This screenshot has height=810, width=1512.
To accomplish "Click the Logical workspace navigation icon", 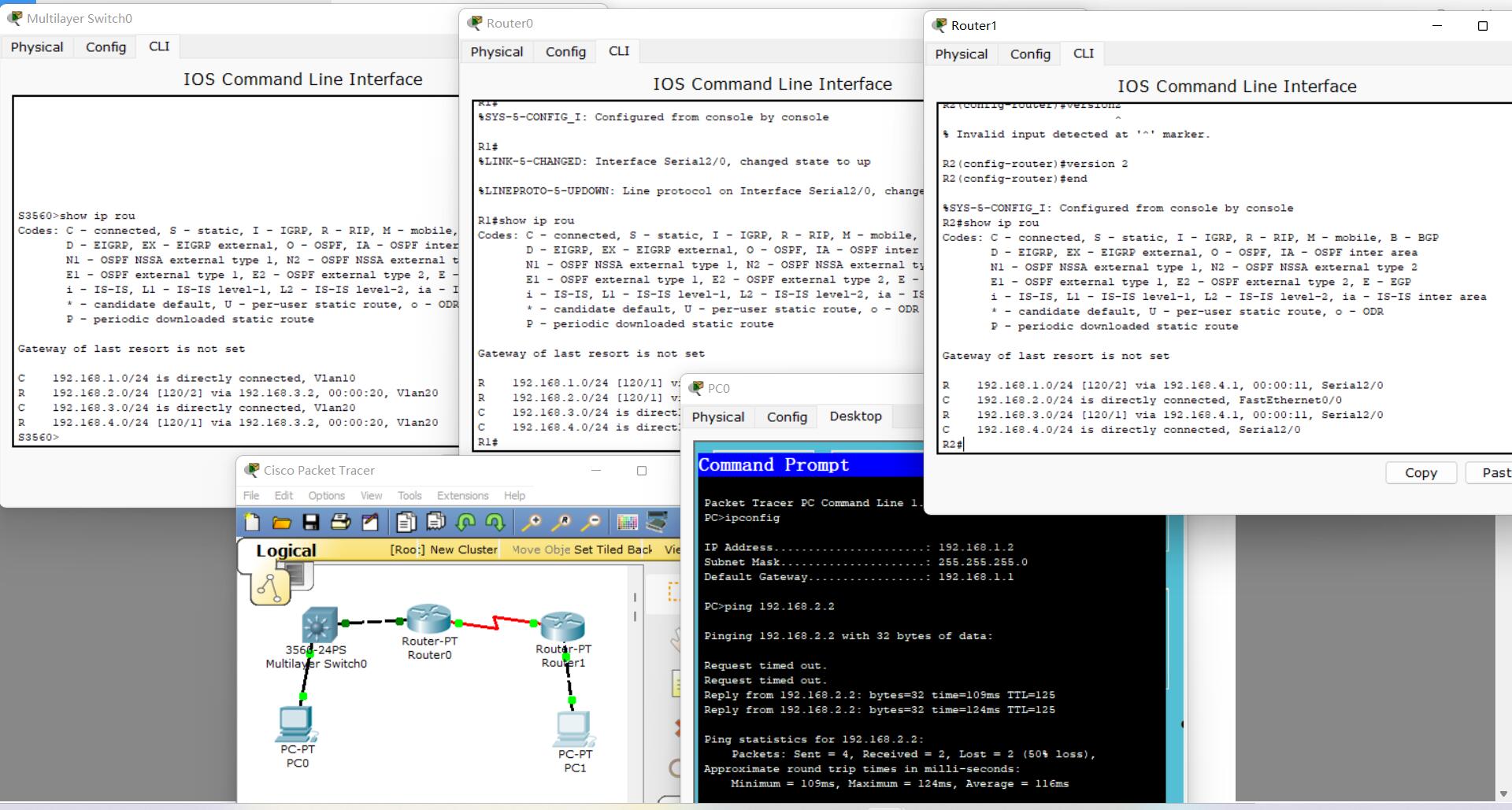I will pyautogui.click(x=270, y=587).
